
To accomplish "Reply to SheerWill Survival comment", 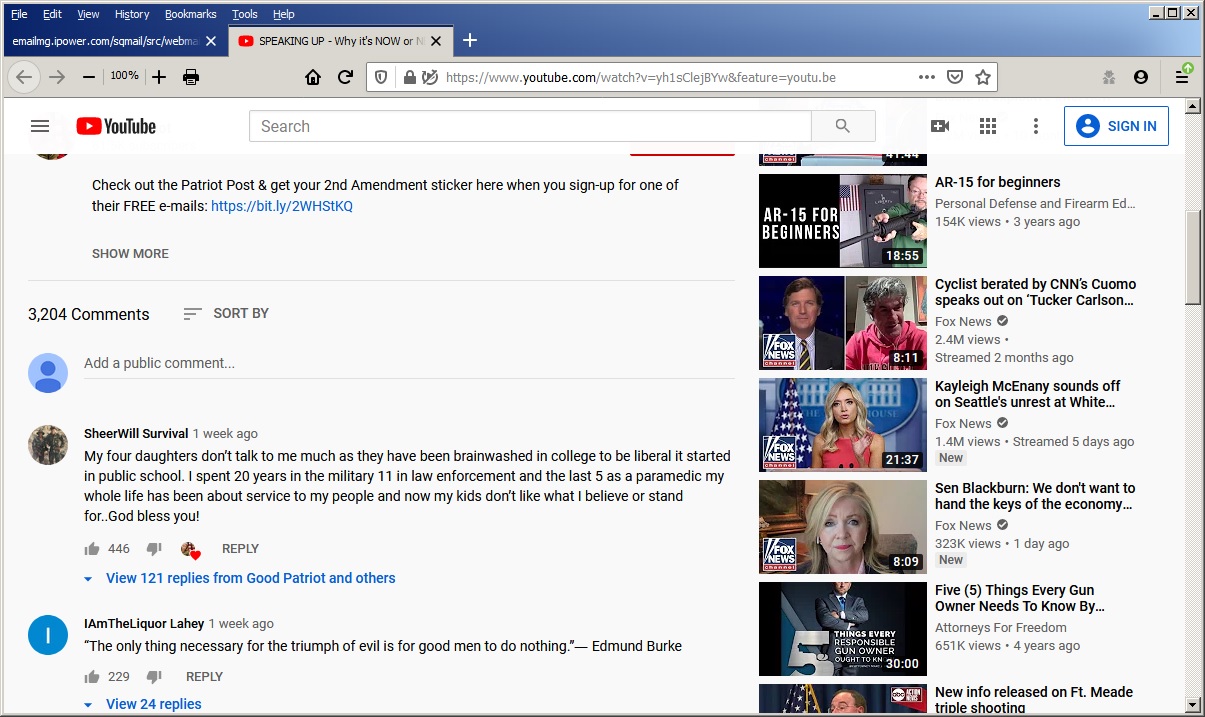I will pos(240,549).
